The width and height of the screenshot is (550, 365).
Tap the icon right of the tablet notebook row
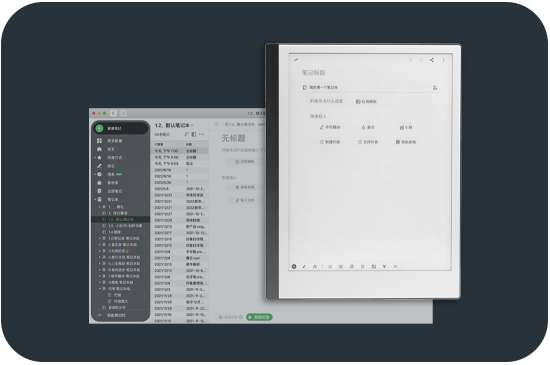(x=435, y=87)
